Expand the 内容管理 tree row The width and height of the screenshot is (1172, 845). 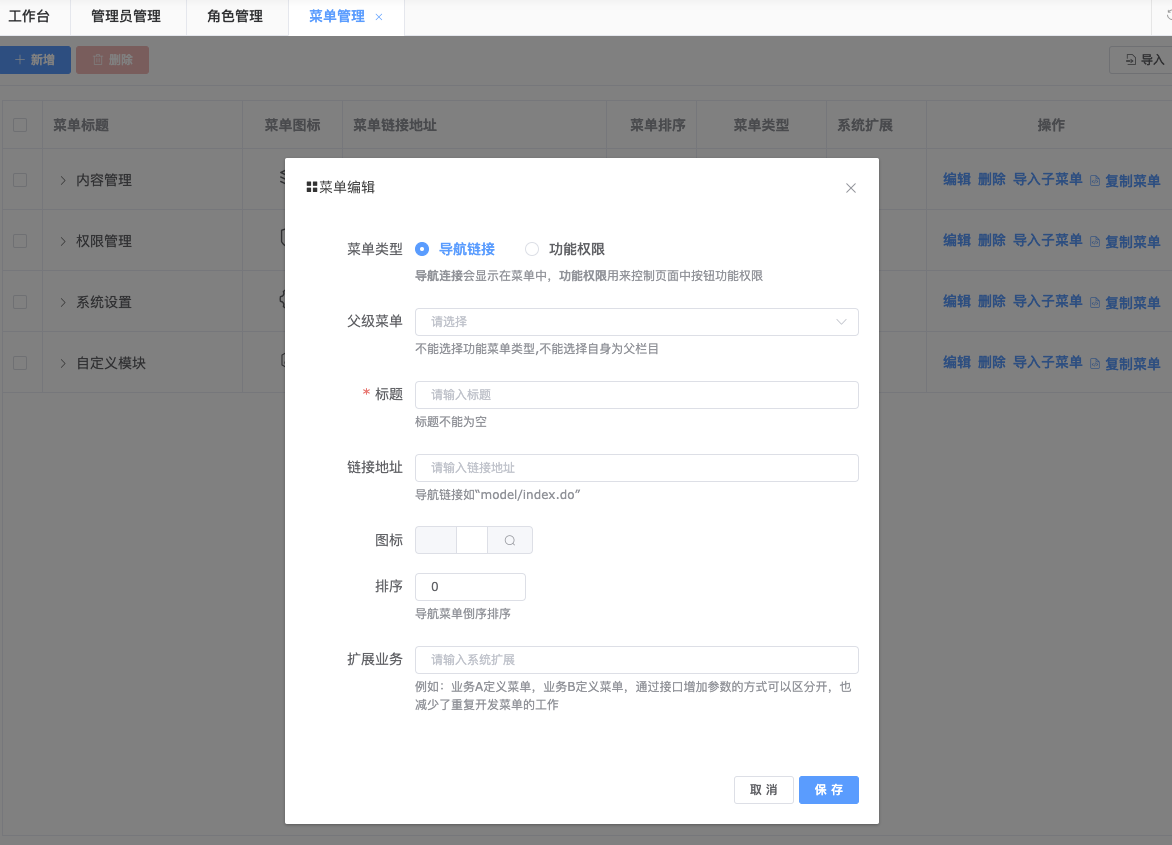(63, 181)
